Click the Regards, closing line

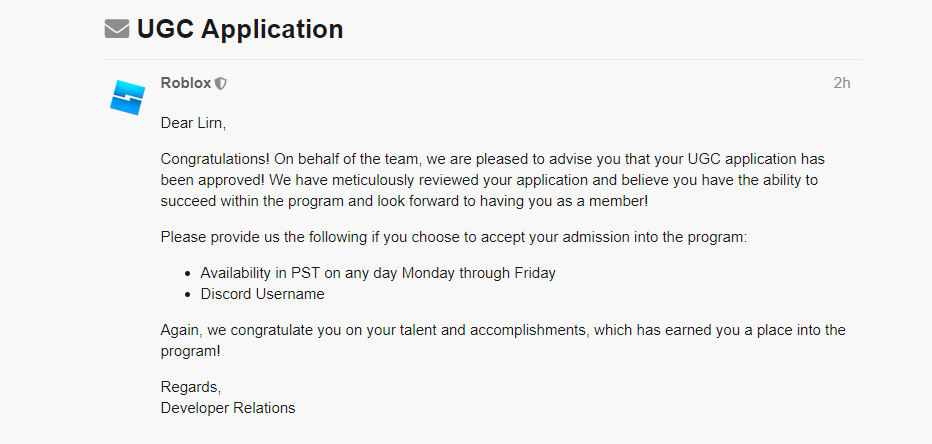[191, 388]
